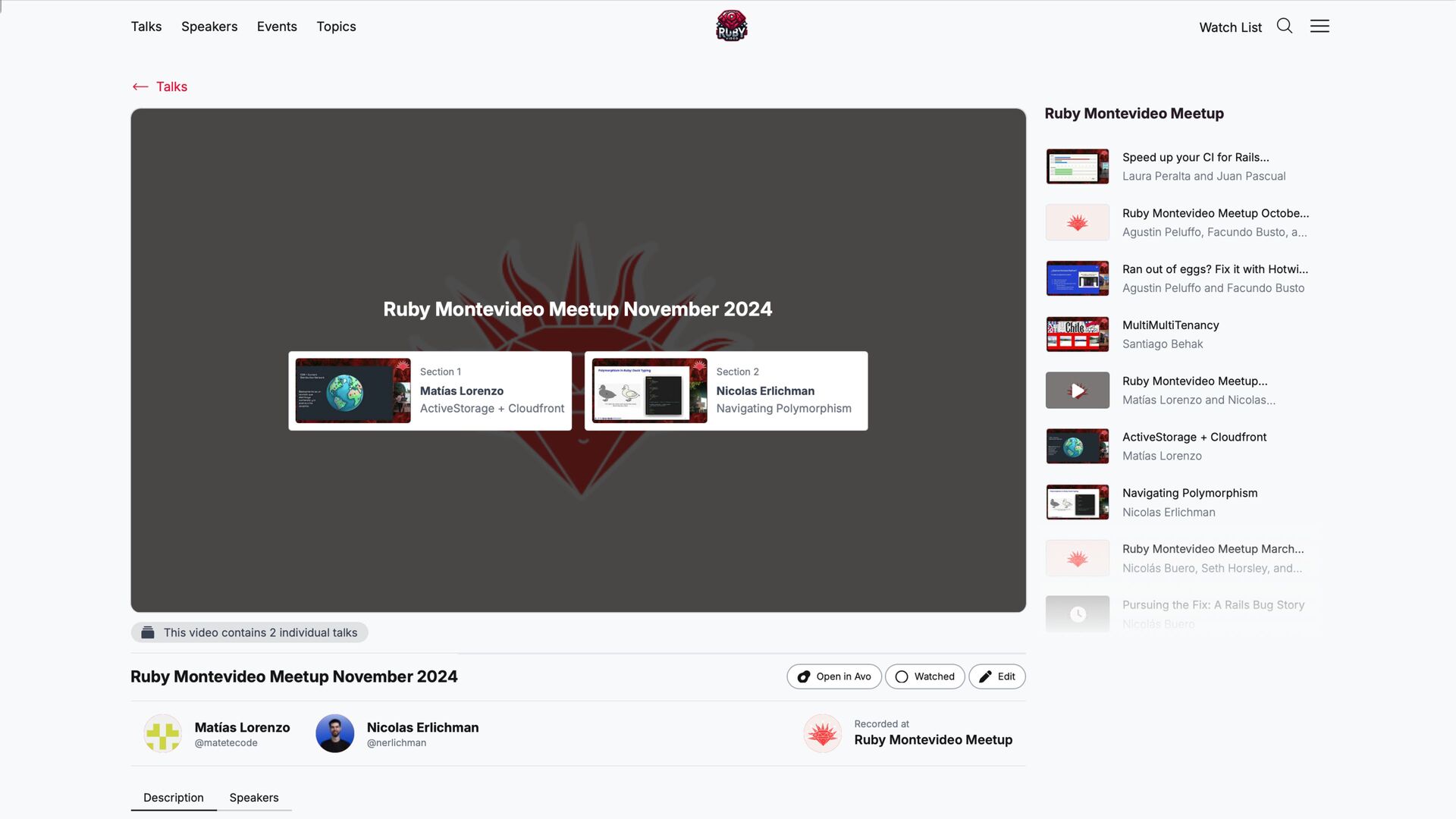Open MultiMultiTenancy talk thumbnail in sidebar
1456x819 pixels.
[1077, 334]
